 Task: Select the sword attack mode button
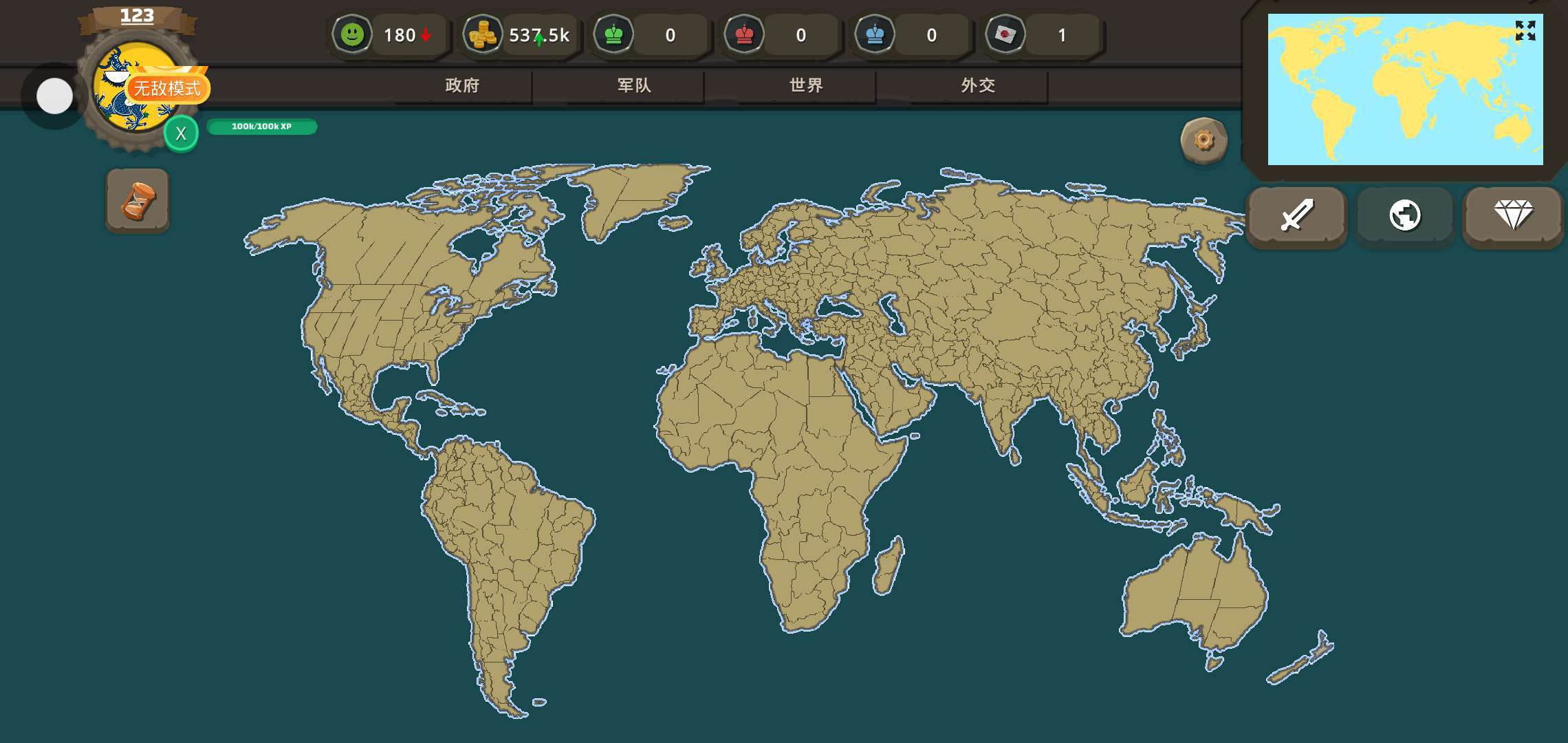click(x=1296, y=216)
